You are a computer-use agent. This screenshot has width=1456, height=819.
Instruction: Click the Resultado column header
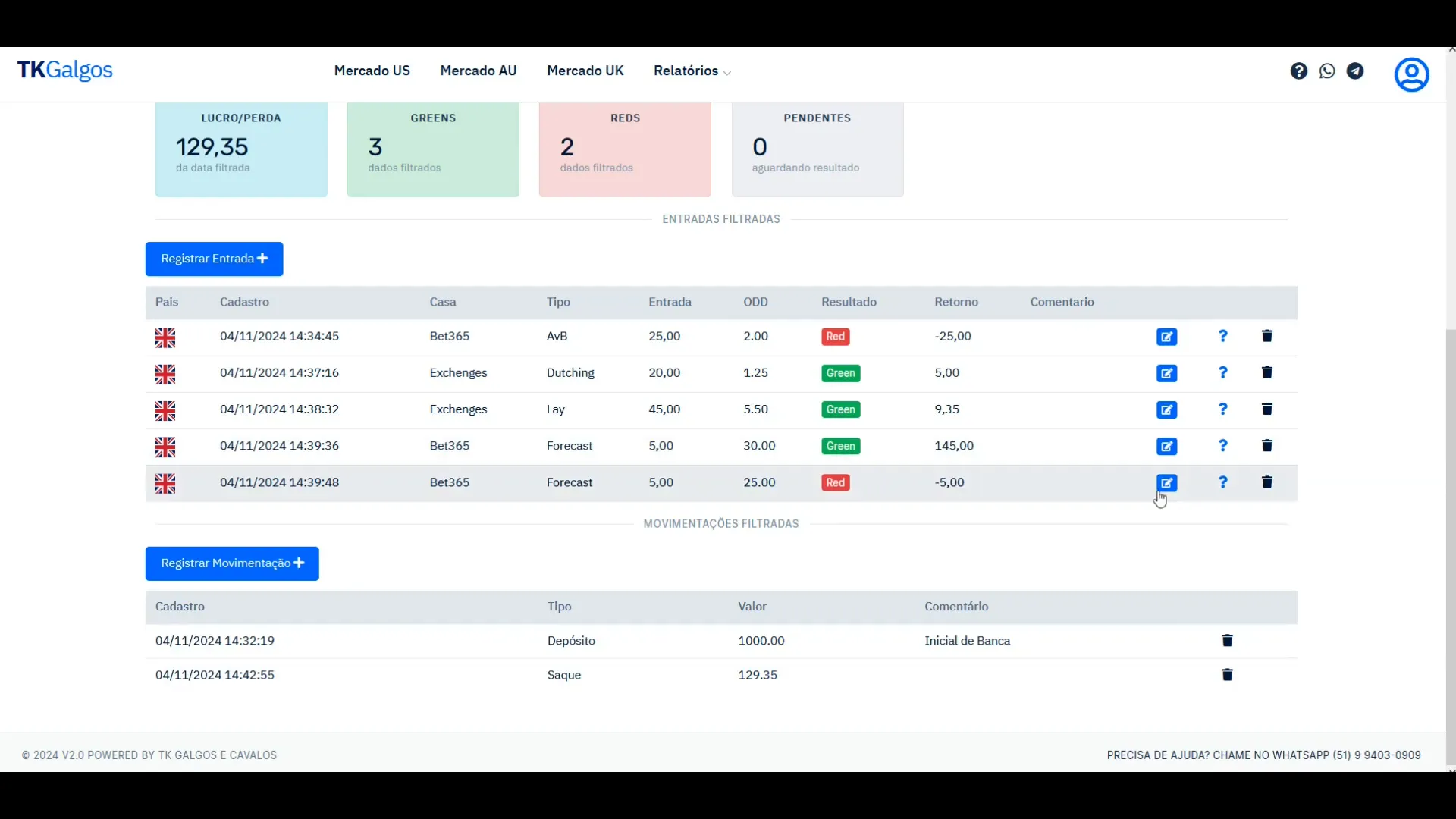click(x=849, y=302)
